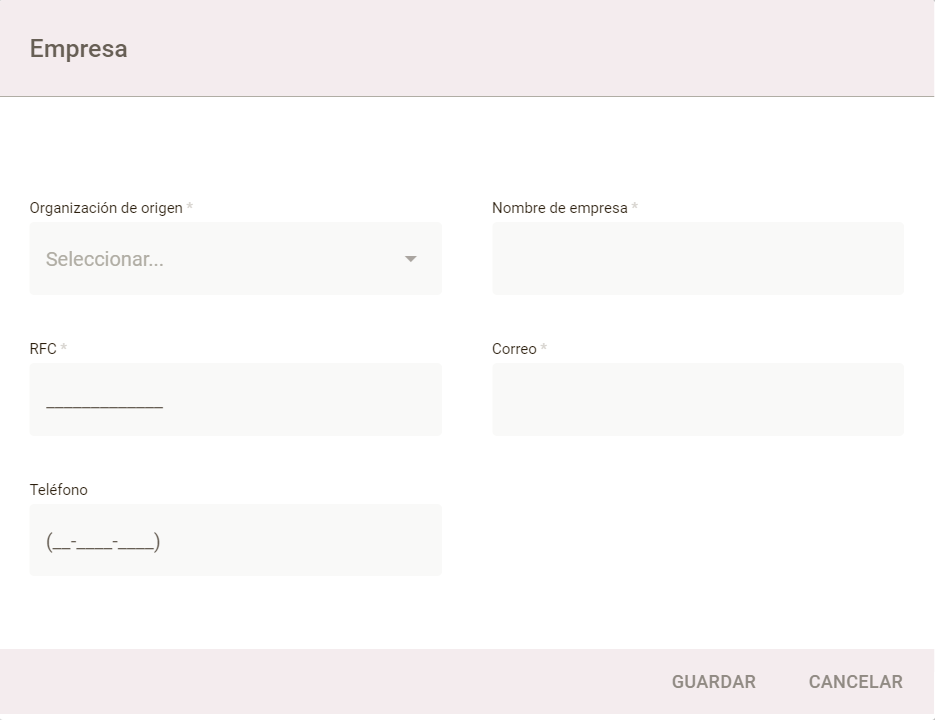Image resolution: width=935 pixels, height=720 pixels.
Task: Click the Correo field label
Action: [514, 349]
